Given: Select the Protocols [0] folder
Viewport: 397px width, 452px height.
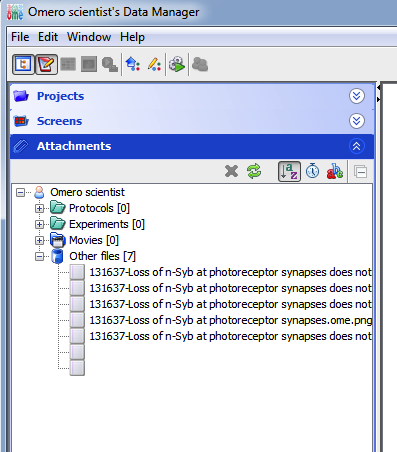Looking at the screenshot, I should click(x=99, y=208).
